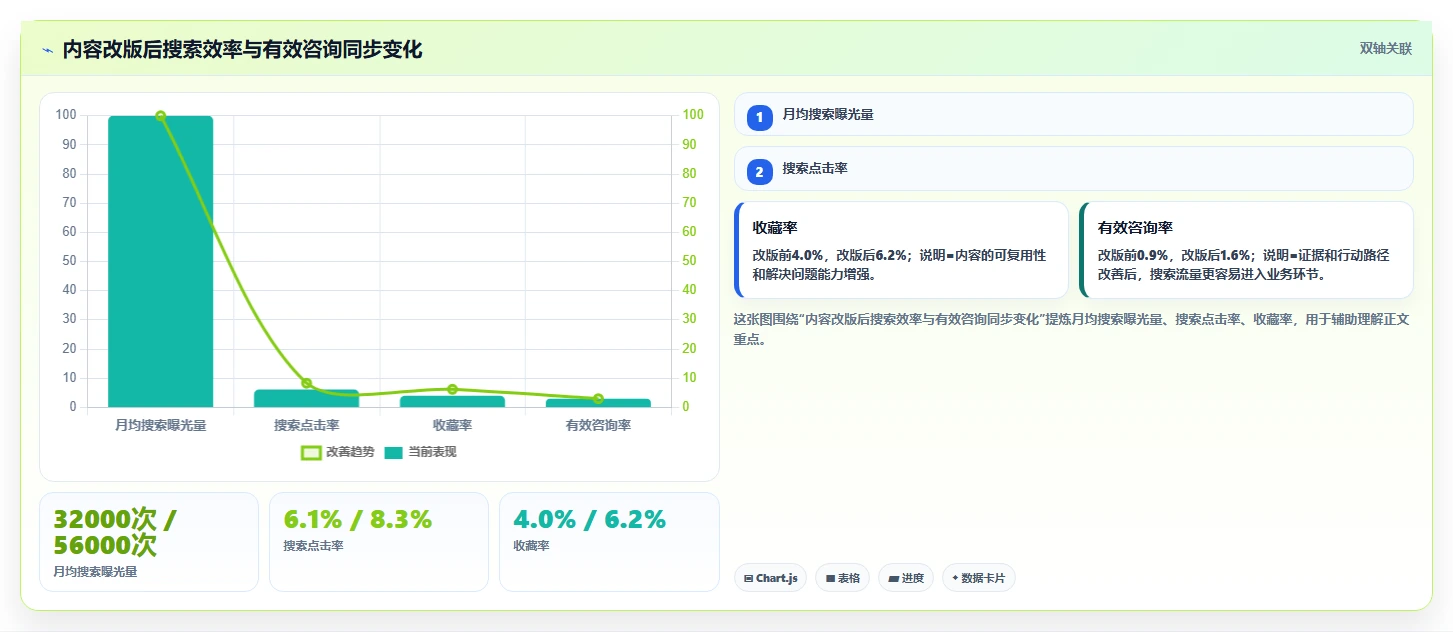The image size is (1453, 632).
Task: Click the left axis value 100
Action: click(x=66, y=115)
